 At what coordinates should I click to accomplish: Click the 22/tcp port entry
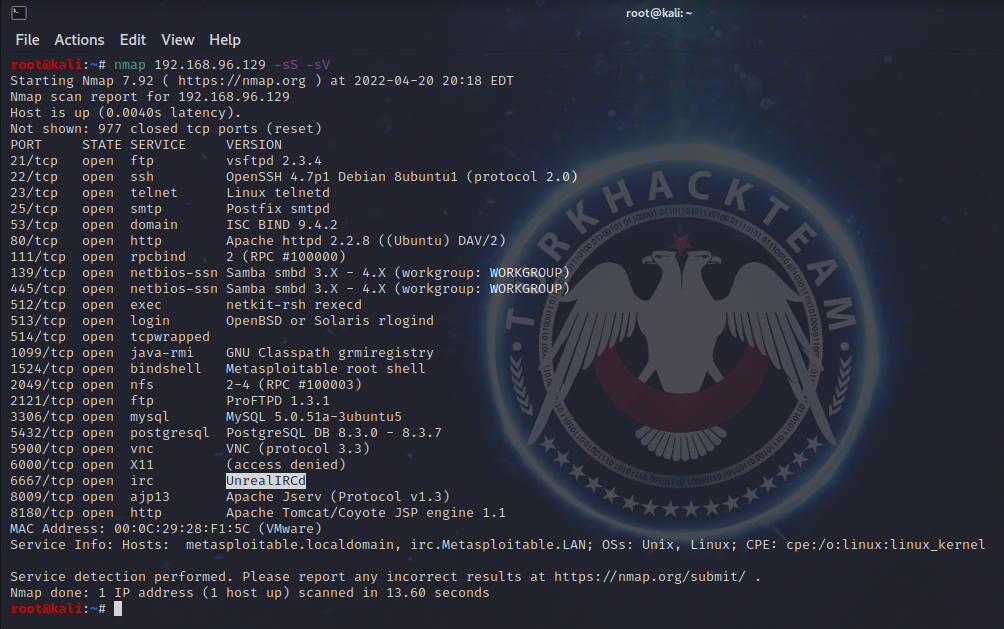click(34, 177)
